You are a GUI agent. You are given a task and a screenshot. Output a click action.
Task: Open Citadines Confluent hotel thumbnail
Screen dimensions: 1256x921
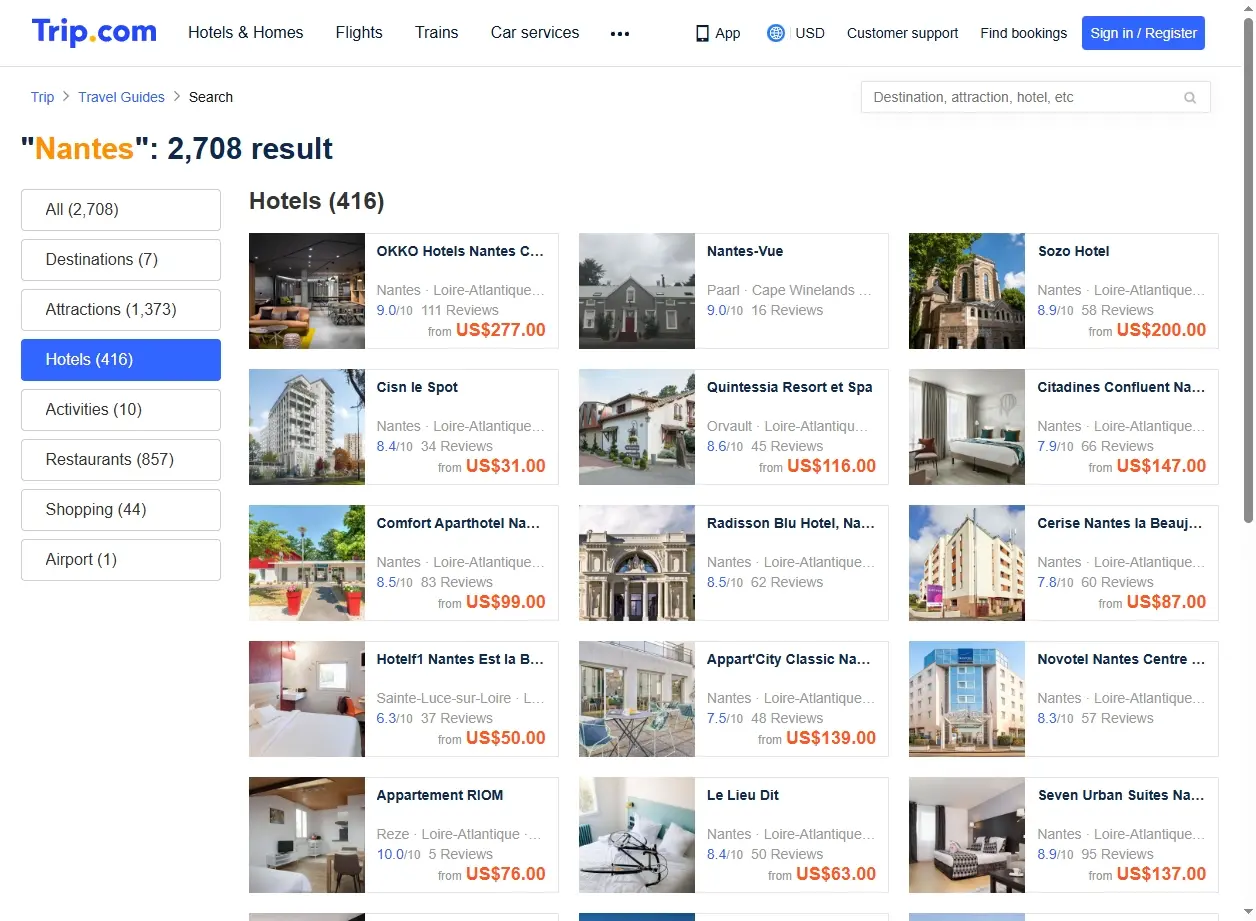click(x=967, y=427)
